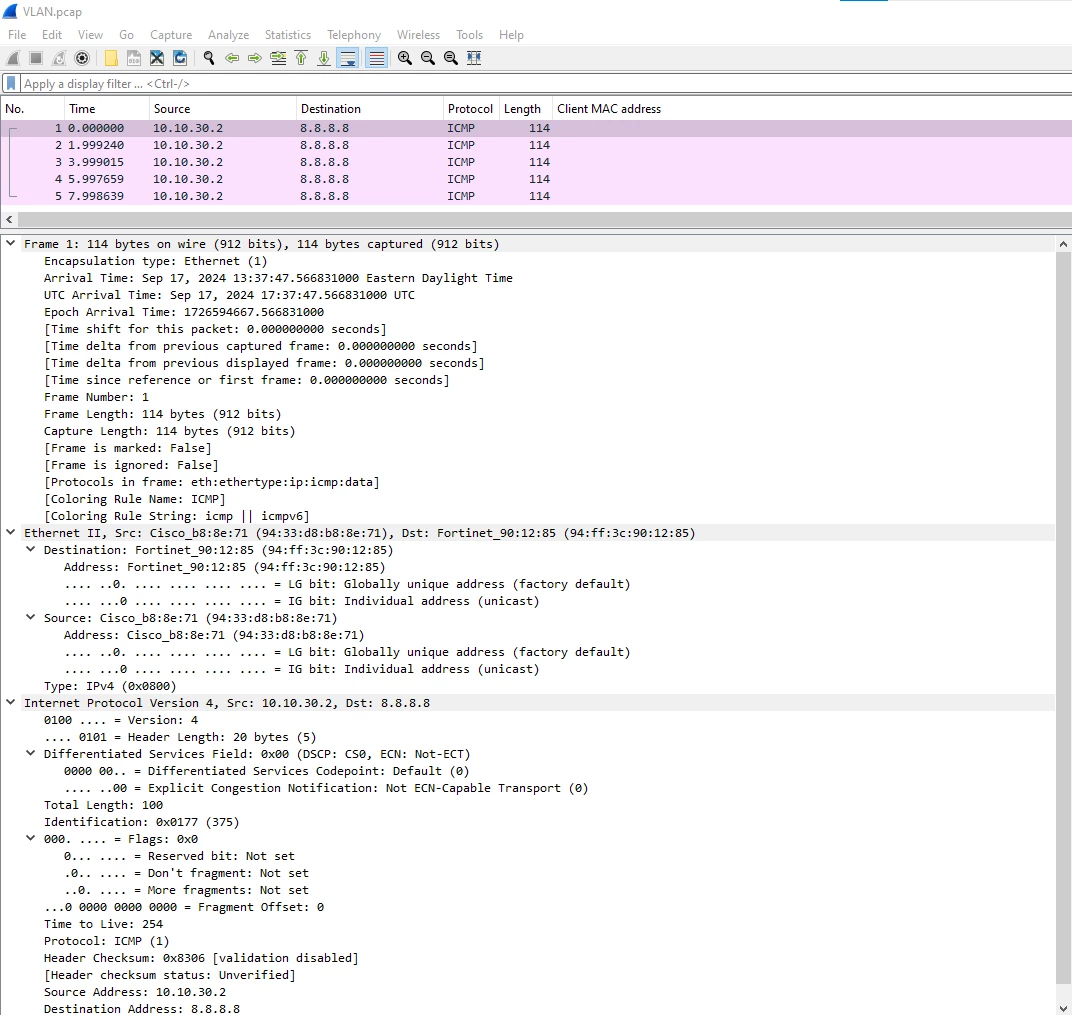This screenshot has height=1015, width=1072.
Task: Open the Help menu
Action: pyautogui.click(x=511, y=35)
